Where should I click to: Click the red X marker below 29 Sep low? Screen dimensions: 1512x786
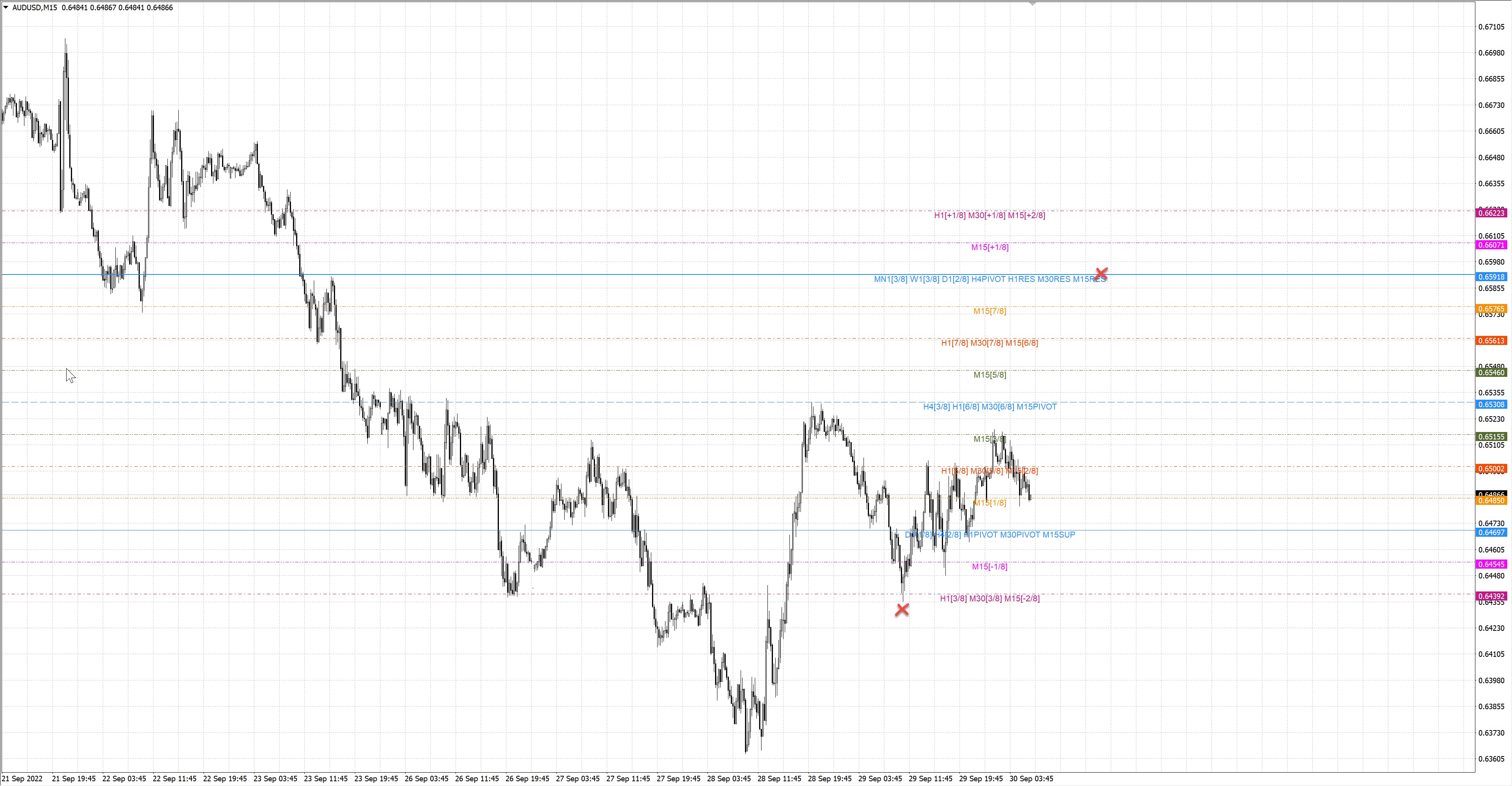(x=902, y=610)
